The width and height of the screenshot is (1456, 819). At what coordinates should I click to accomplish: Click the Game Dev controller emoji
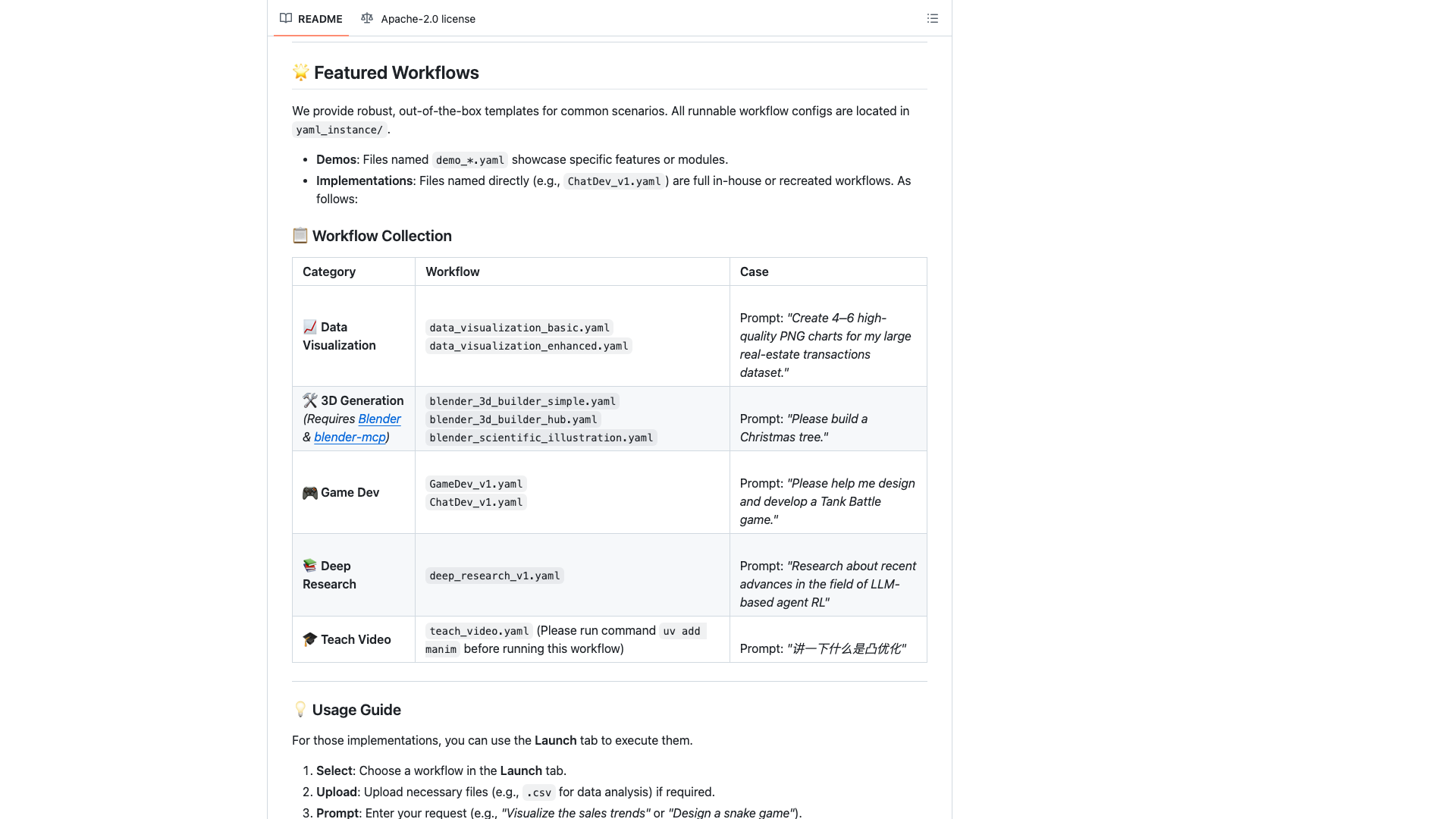coord(309,492)
